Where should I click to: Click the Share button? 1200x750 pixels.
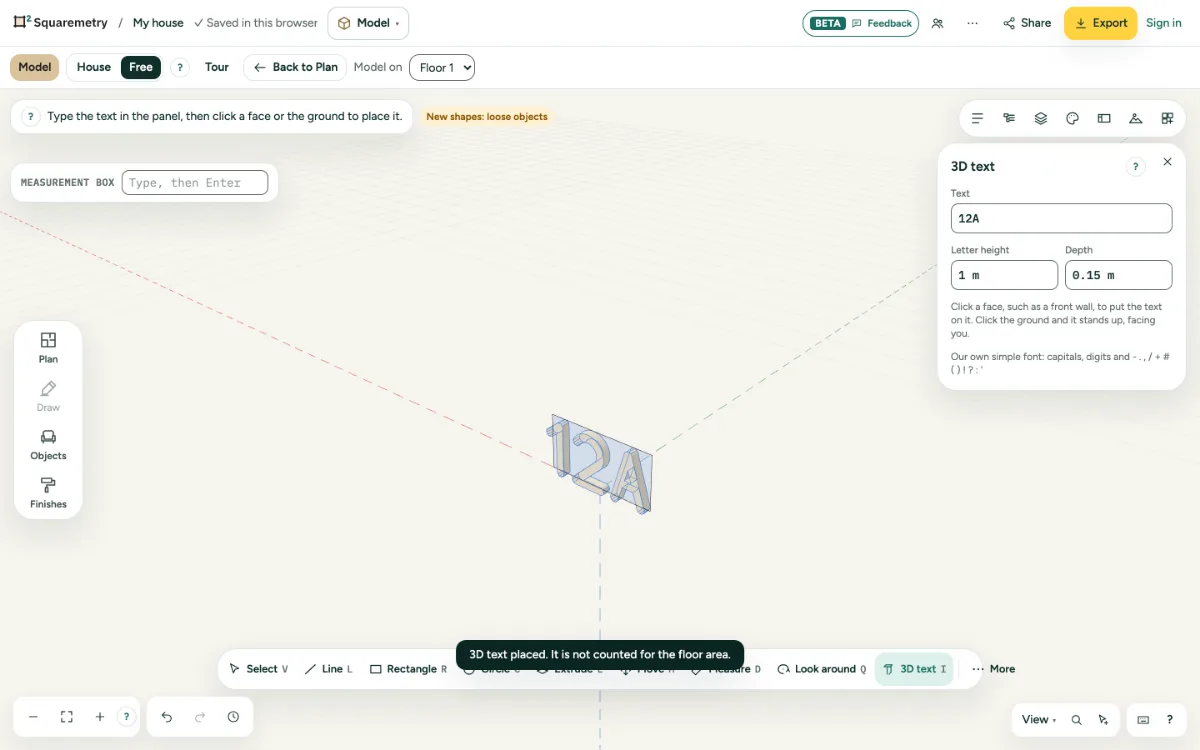1027,23
